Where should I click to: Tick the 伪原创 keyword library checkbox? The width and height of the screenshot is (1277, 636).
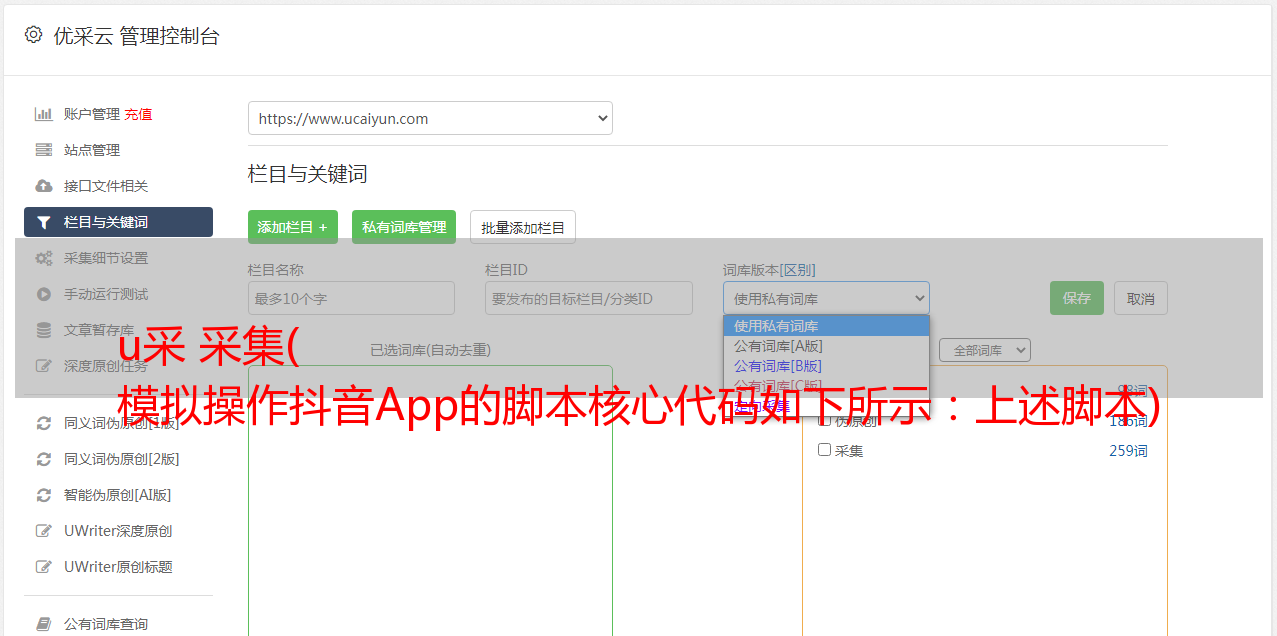[x=825, y=420]
